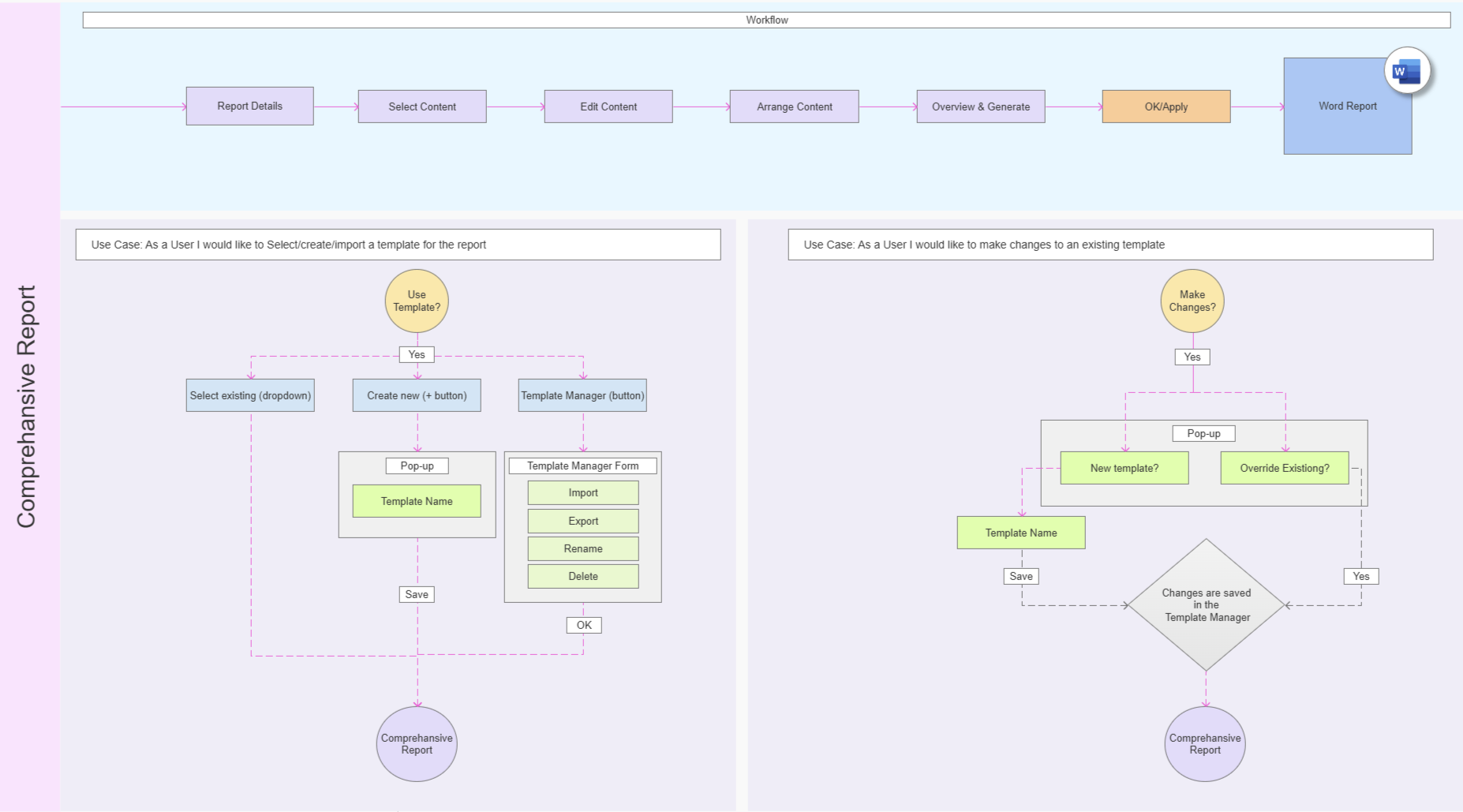Click the Rename box
This screenshot has height=812, width=1463.
tap(583, 548)
